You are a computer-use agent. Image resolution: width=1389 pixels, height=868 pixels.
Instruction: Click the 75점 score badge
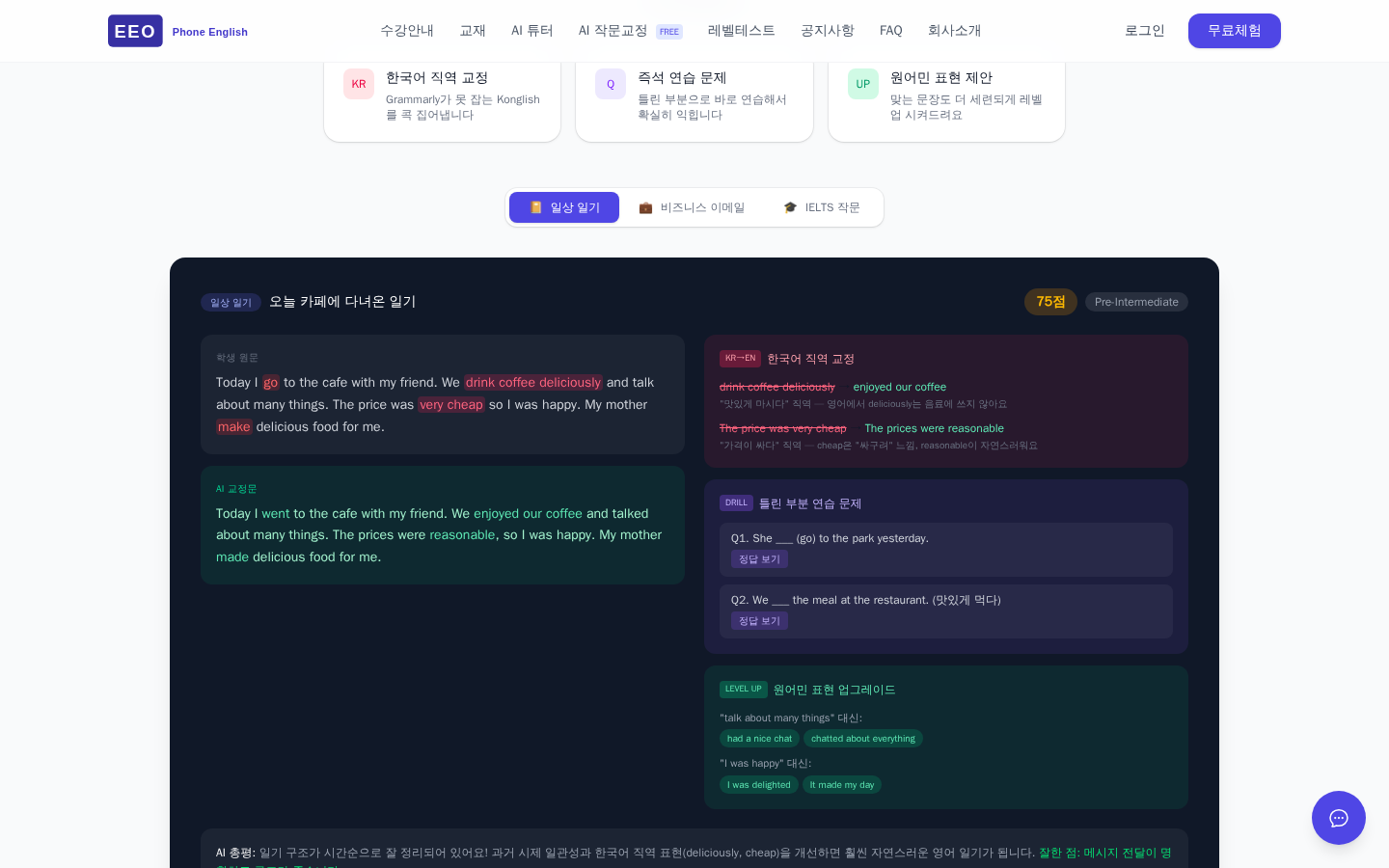click(x=1050, y=302)
